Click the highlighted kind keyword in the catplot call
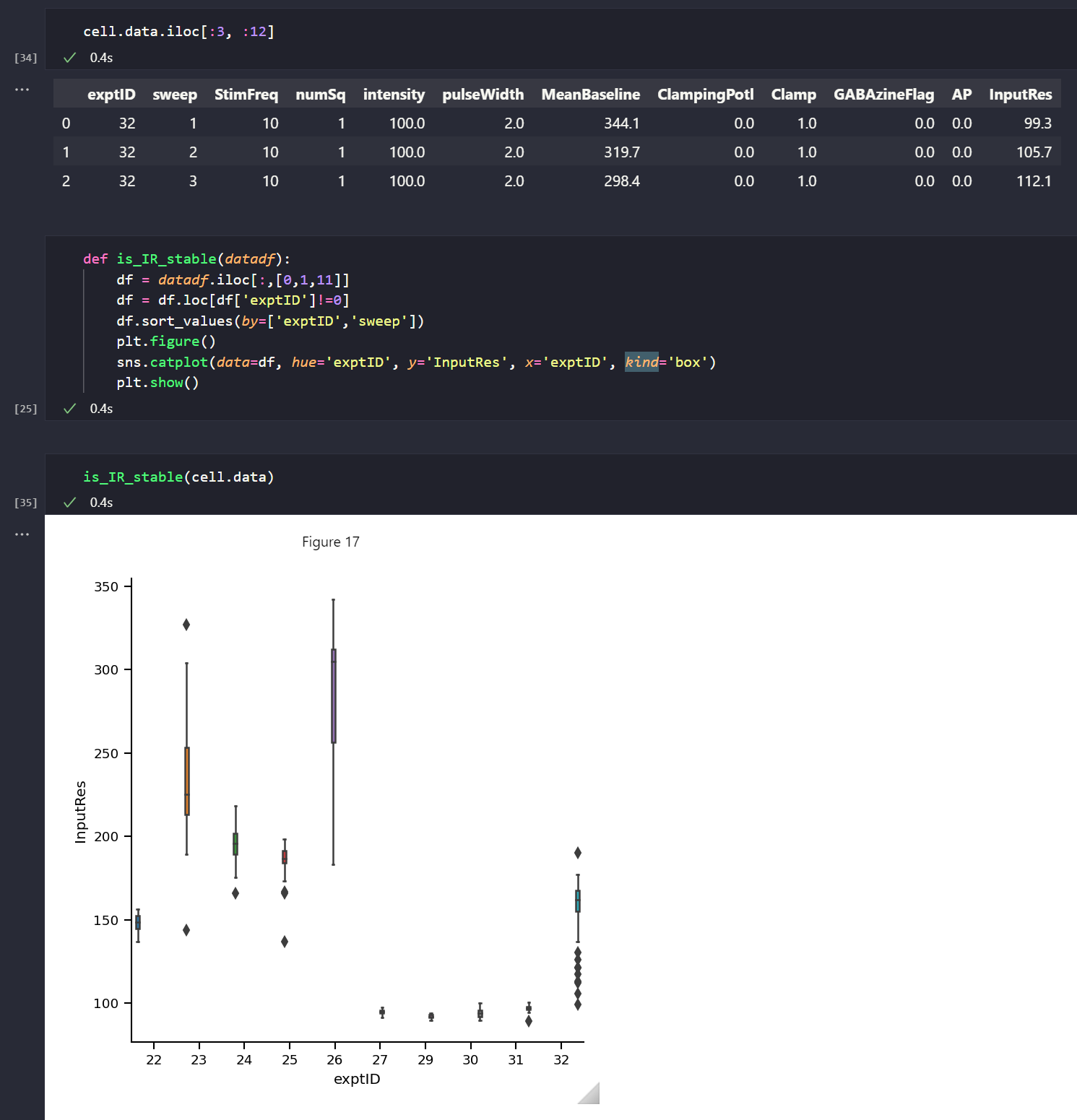Screen dimensions: 1077x1120 [x=642, y=362]
